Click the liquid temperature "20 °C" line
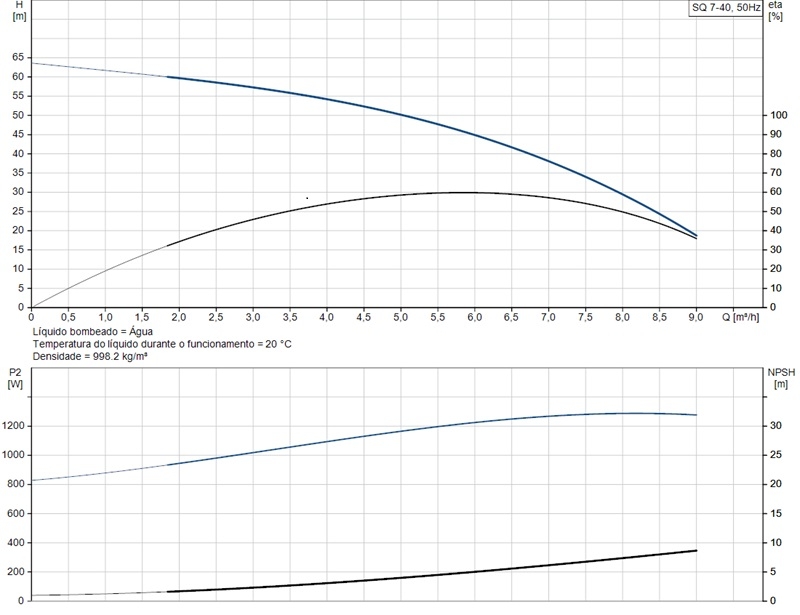This screenshot has width=800, height=615. coord(162,344)
